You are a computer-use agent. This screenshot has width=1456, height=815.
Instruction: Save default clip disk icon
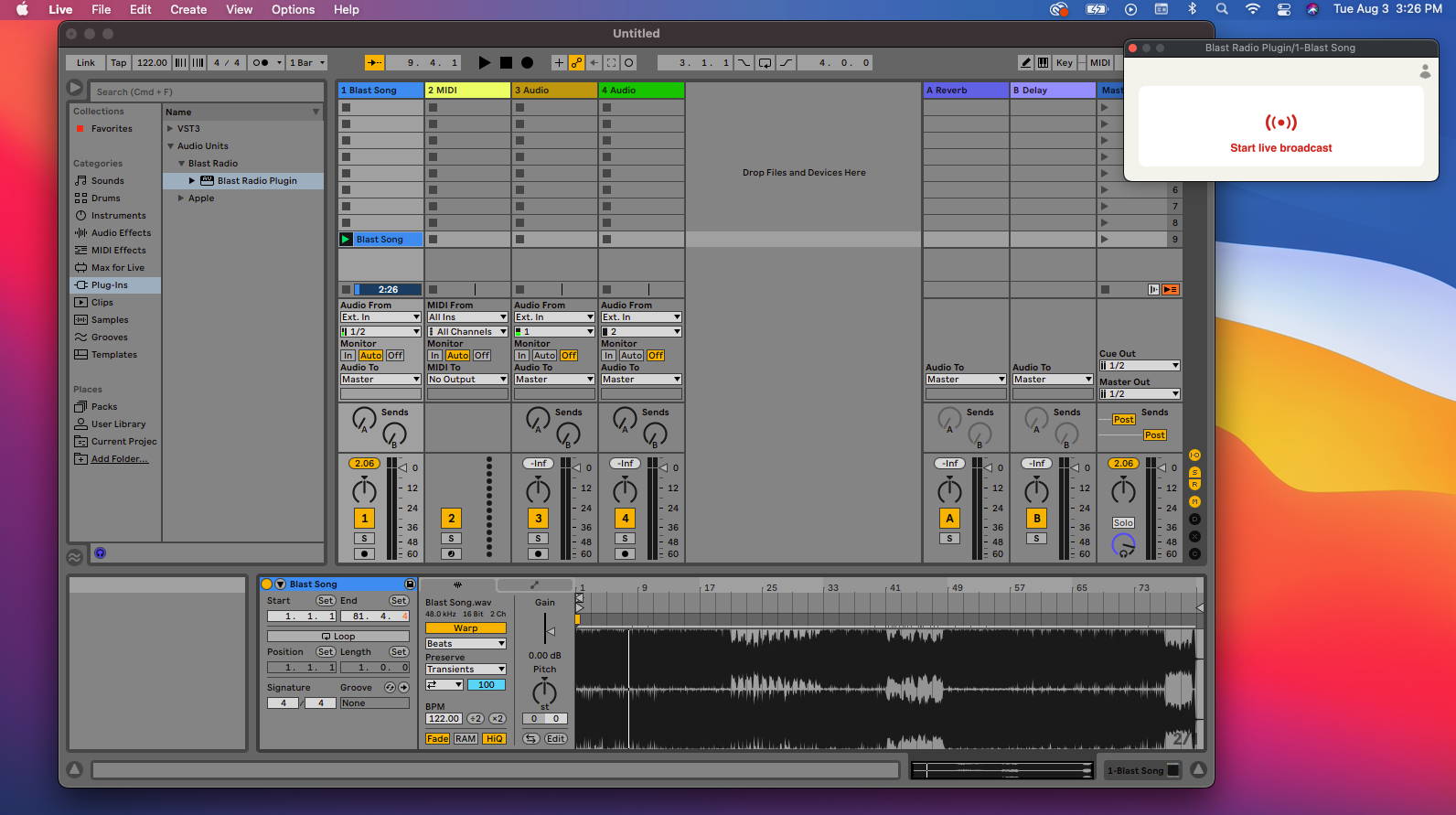(x=410, y=584)
